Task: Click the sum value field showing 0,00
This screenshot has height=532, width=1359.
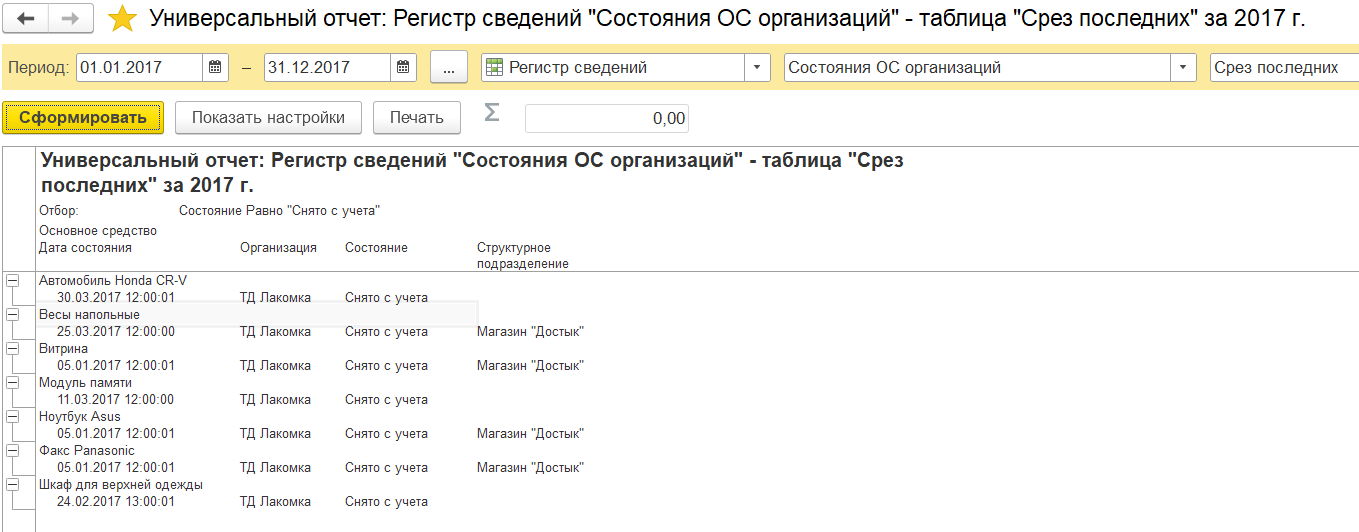Action: pos(606,118)
